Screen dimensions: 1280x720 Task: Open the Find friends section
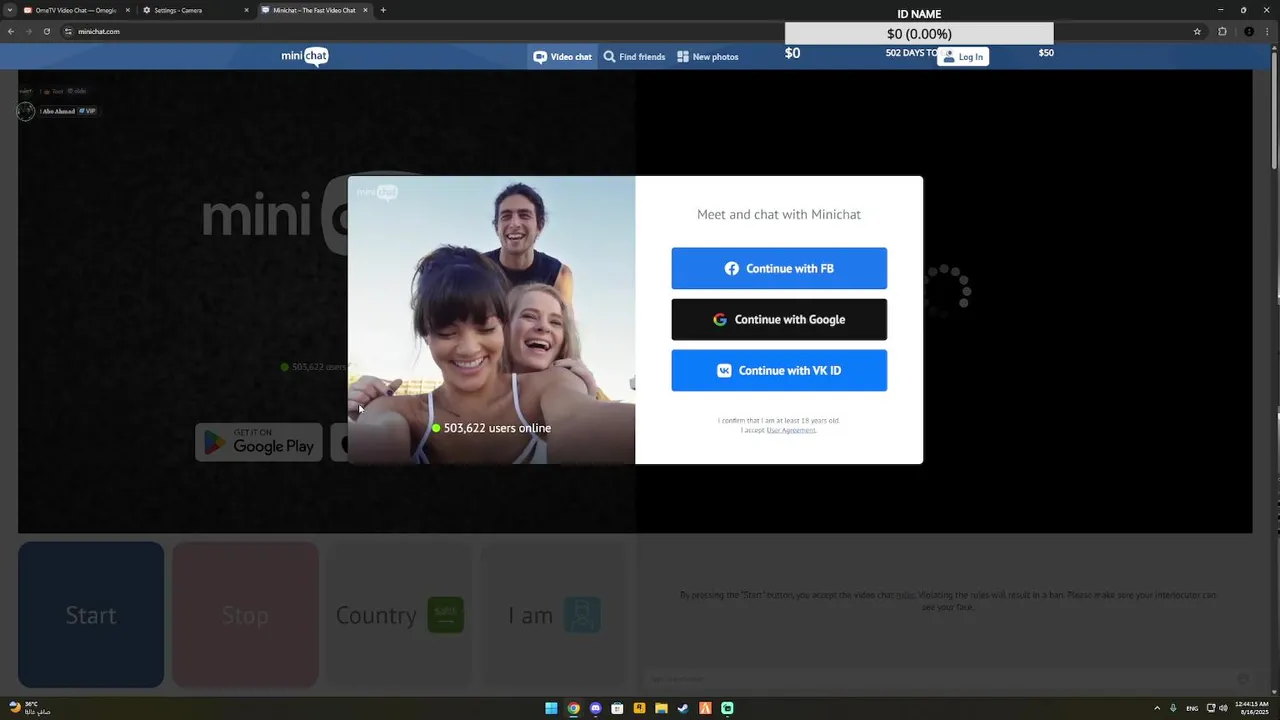634,57
